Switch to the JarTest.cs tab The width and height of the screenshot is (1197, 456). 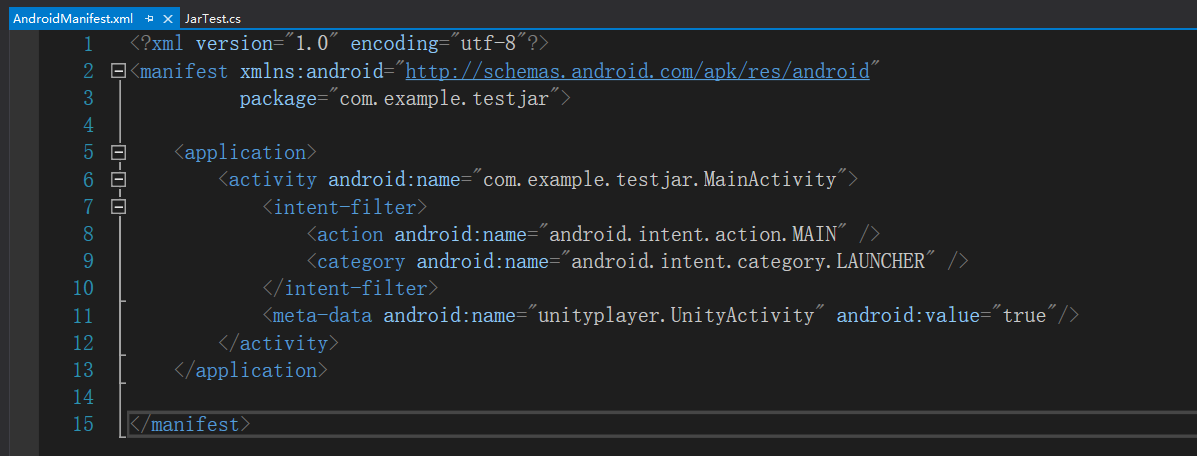point(213,18)
